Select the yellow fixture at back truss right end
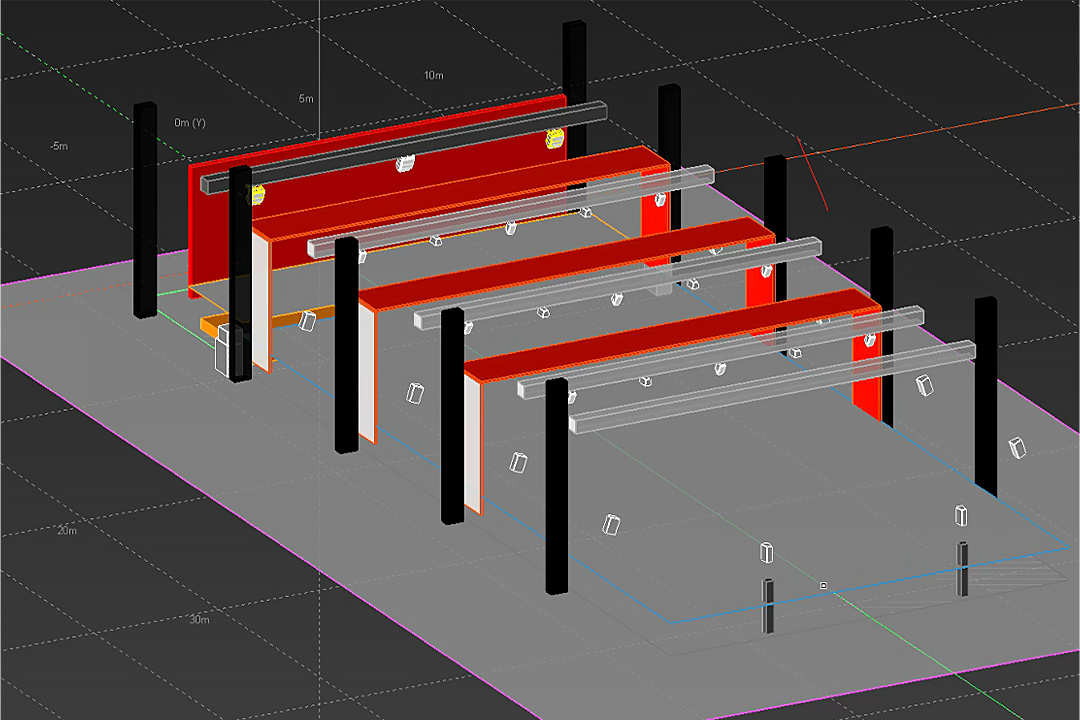 (553, 141)
